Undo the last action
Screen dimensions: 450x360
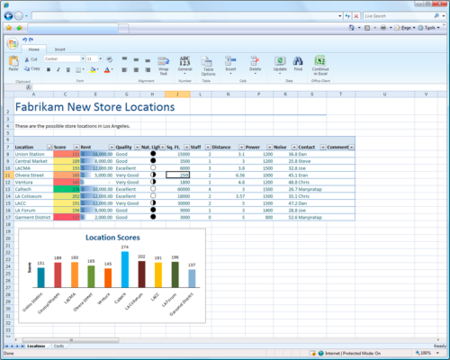tap(25, 40)
